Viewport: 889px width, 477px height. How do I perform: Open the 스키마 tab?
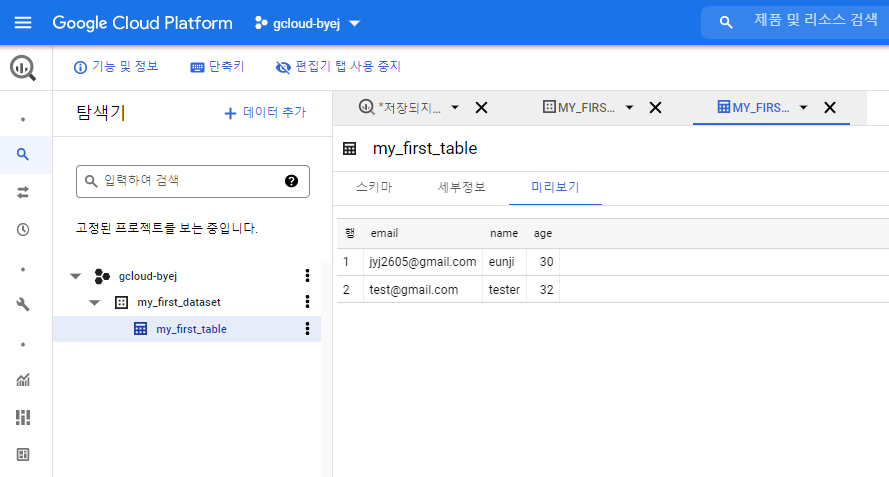tap(374, 187)
